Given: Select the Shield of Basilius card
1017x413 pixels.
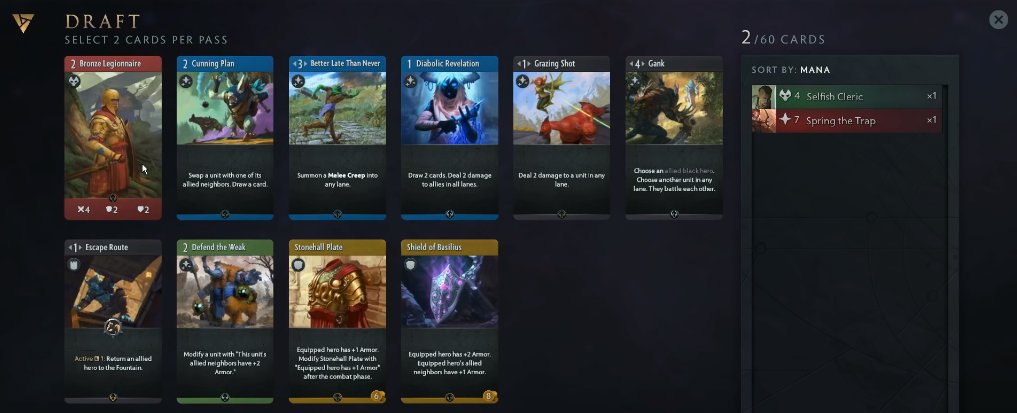Looking at the screenshot, I should coord(449,321).
